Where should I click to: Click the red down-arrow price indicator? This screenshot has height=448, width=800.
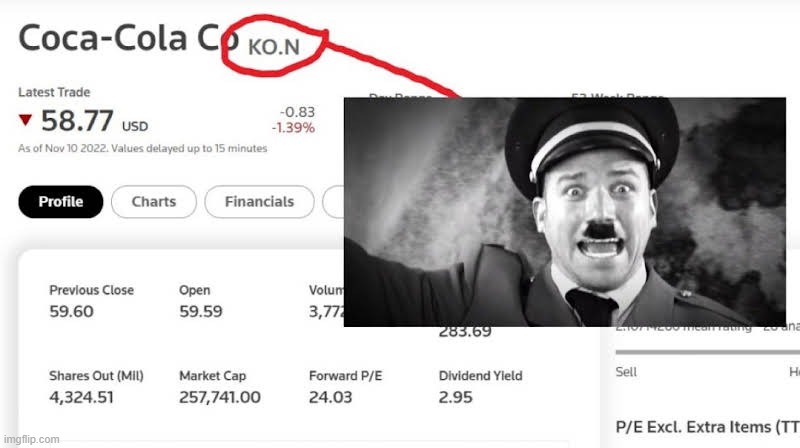(x=25, y=120)
